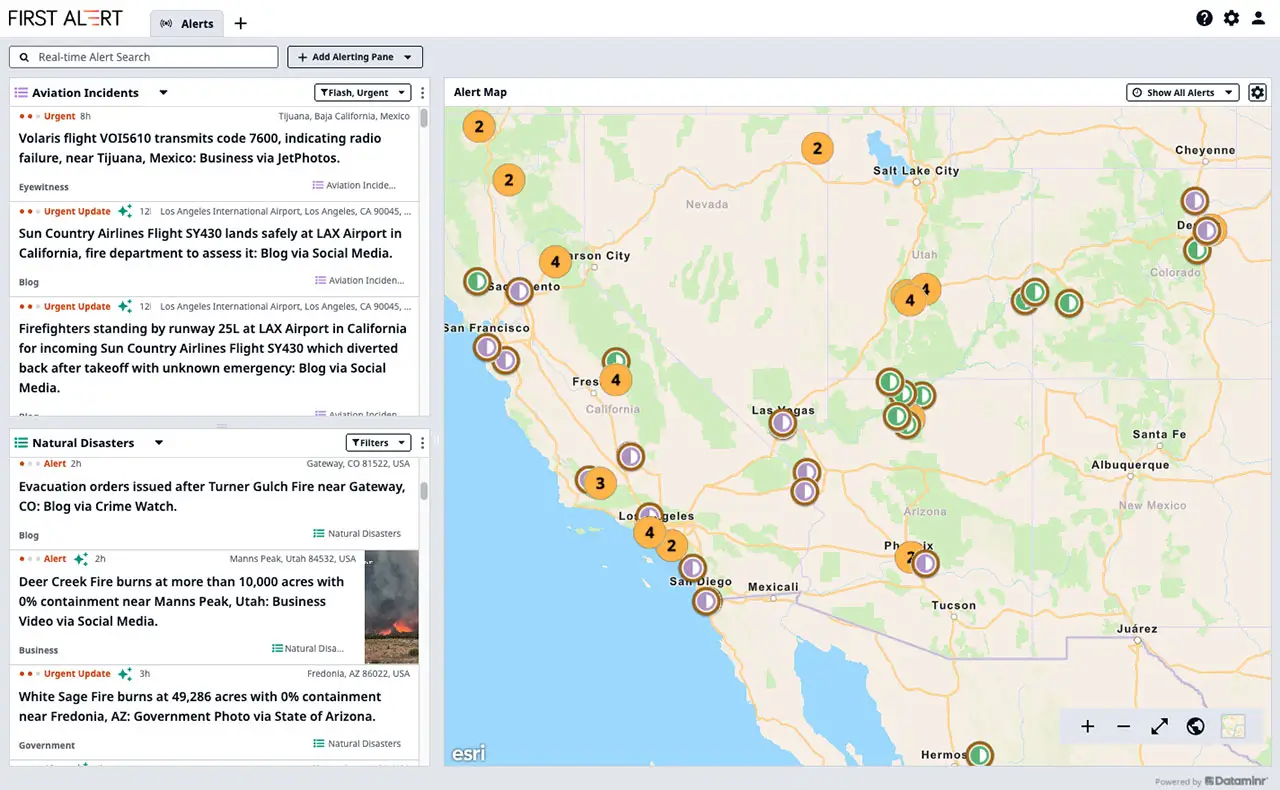Image resolution: width=1280 pixels, height=790 pixels.
Task: Open the Settings gear in the top bar
Action: [1231, 18]
